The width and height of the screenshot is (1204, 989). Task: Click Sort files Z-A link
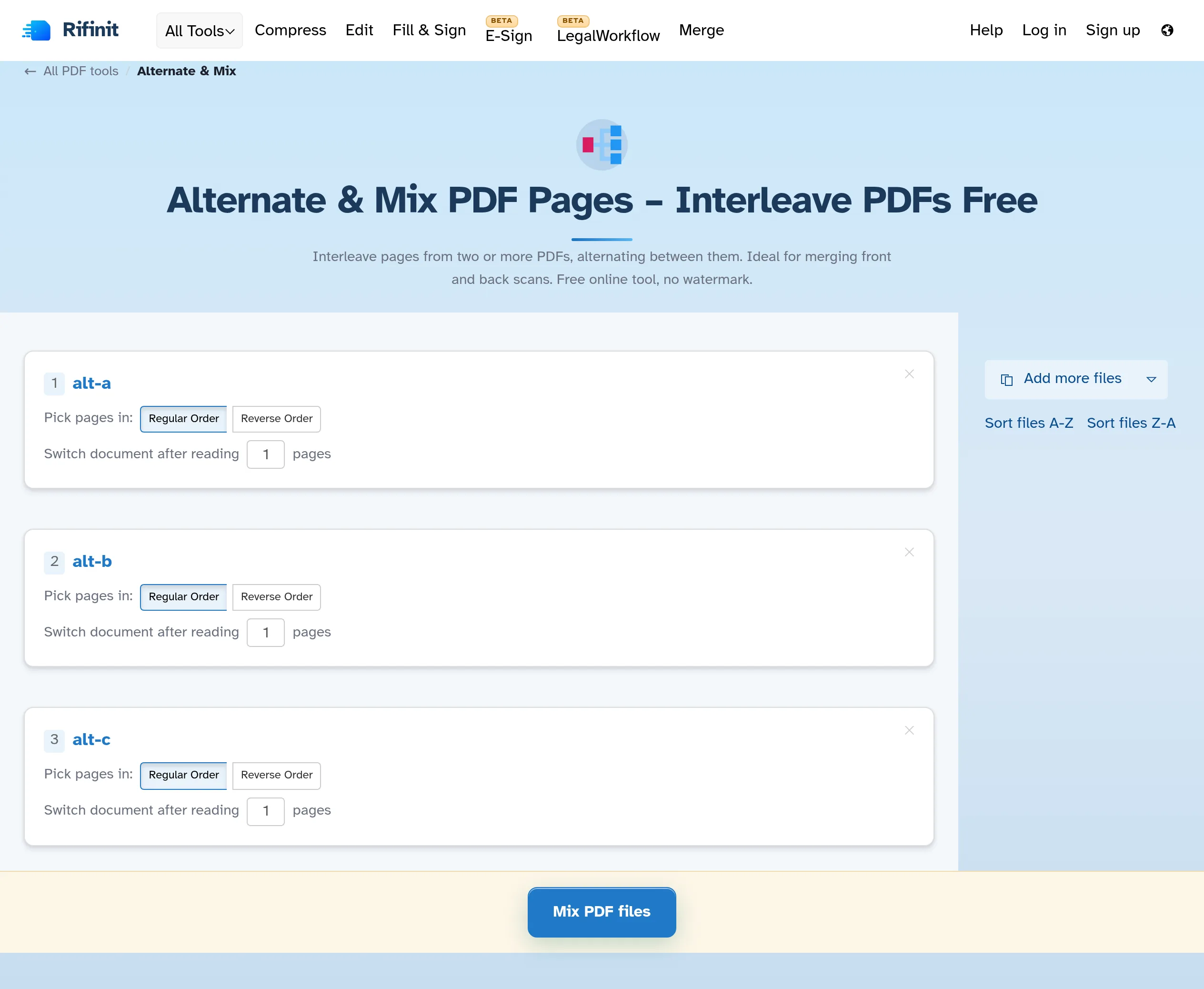coord(1131,424)
